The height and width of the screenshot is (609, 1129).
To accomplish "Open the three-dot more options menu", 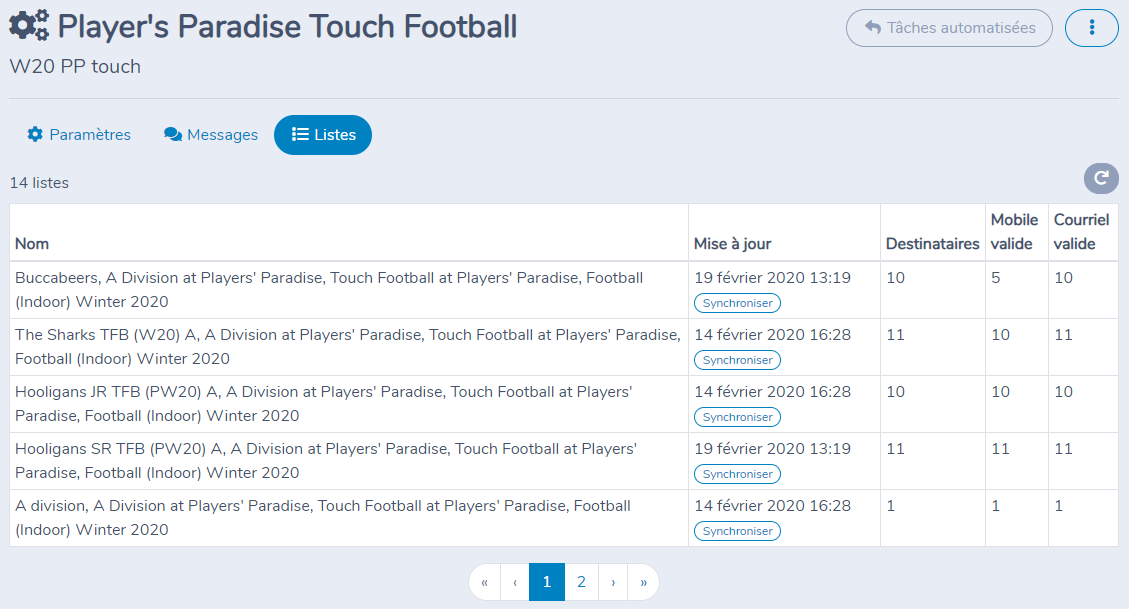I will [x=1092, y=28].
